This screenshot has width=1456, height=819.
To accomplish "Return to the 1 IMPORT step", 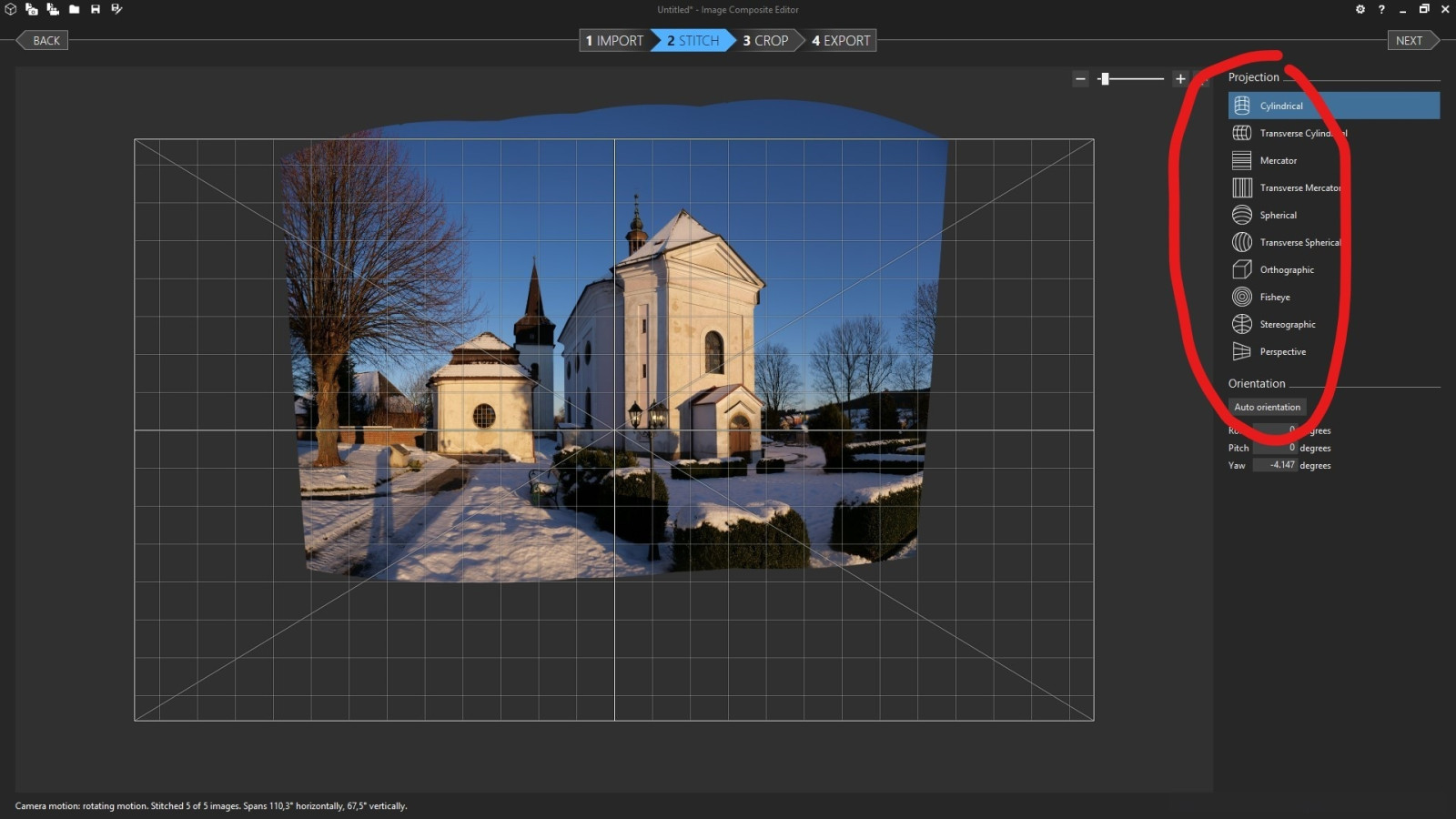I will pyautogui.click(x=614, y=41).
